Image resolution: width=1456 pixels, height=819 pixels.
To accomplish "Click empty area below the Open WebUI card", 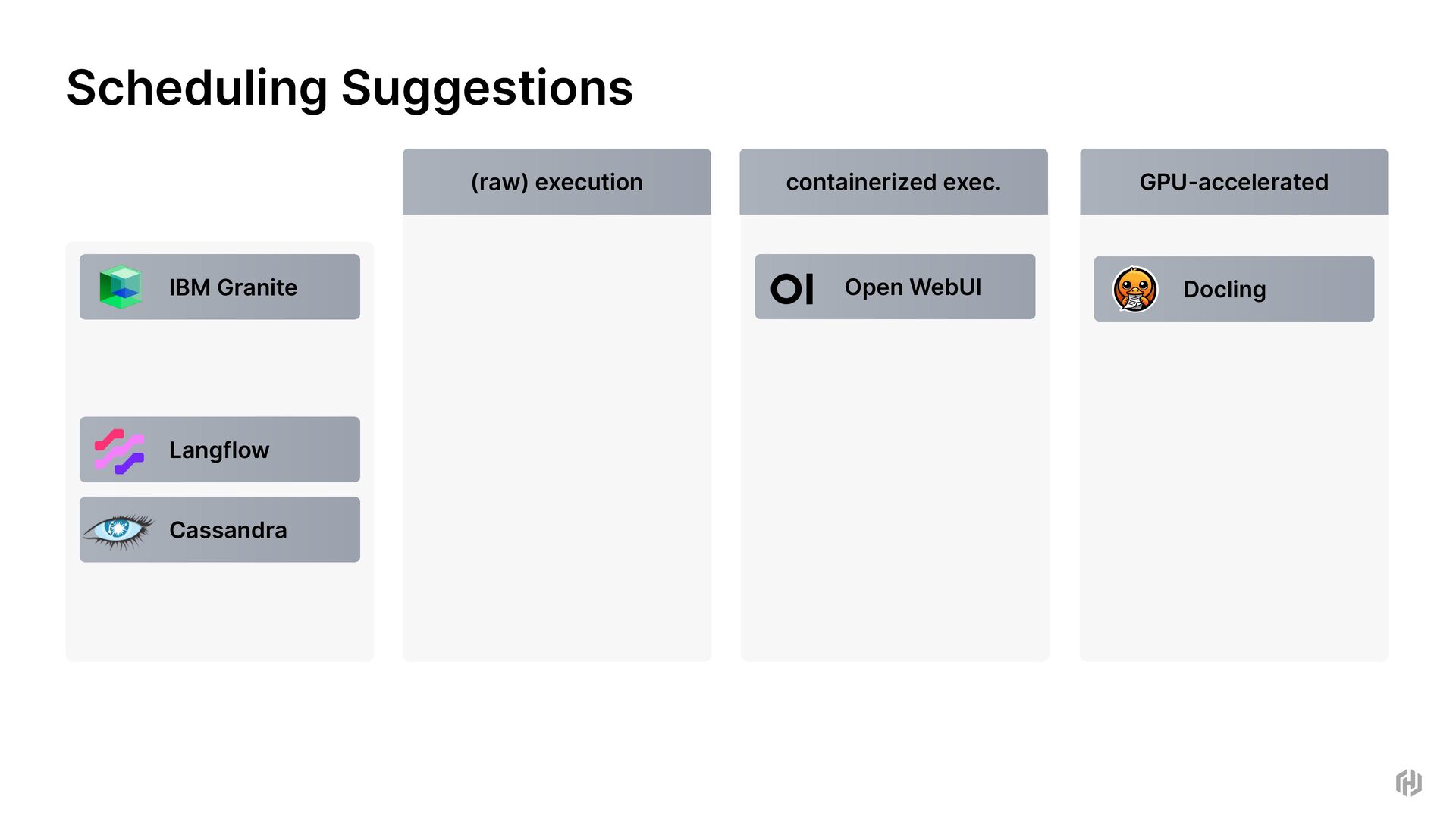I will (895, 485).
